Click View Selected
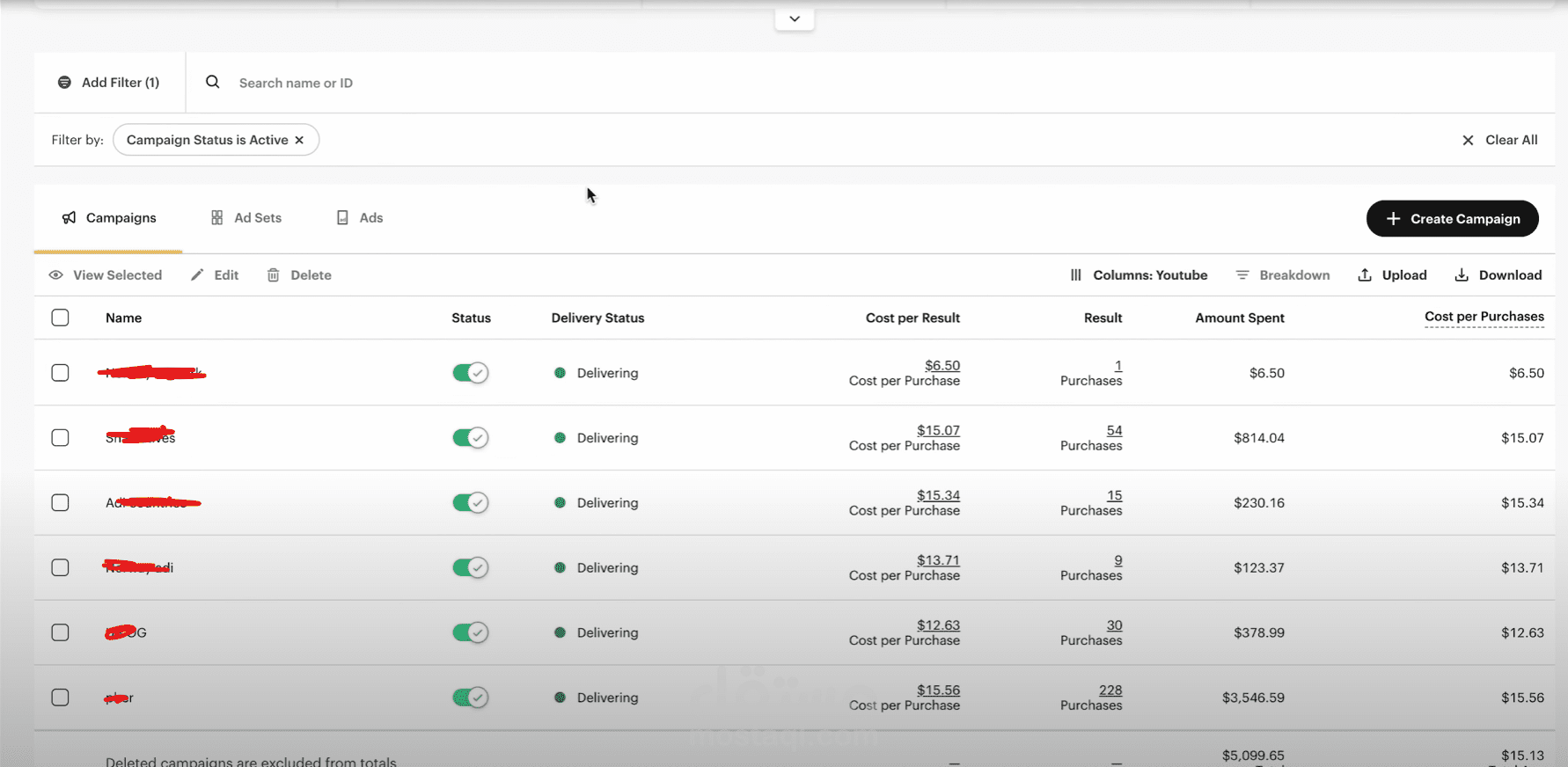The height and width of the screenshot is (767, 1568). (x=106, y=275)
